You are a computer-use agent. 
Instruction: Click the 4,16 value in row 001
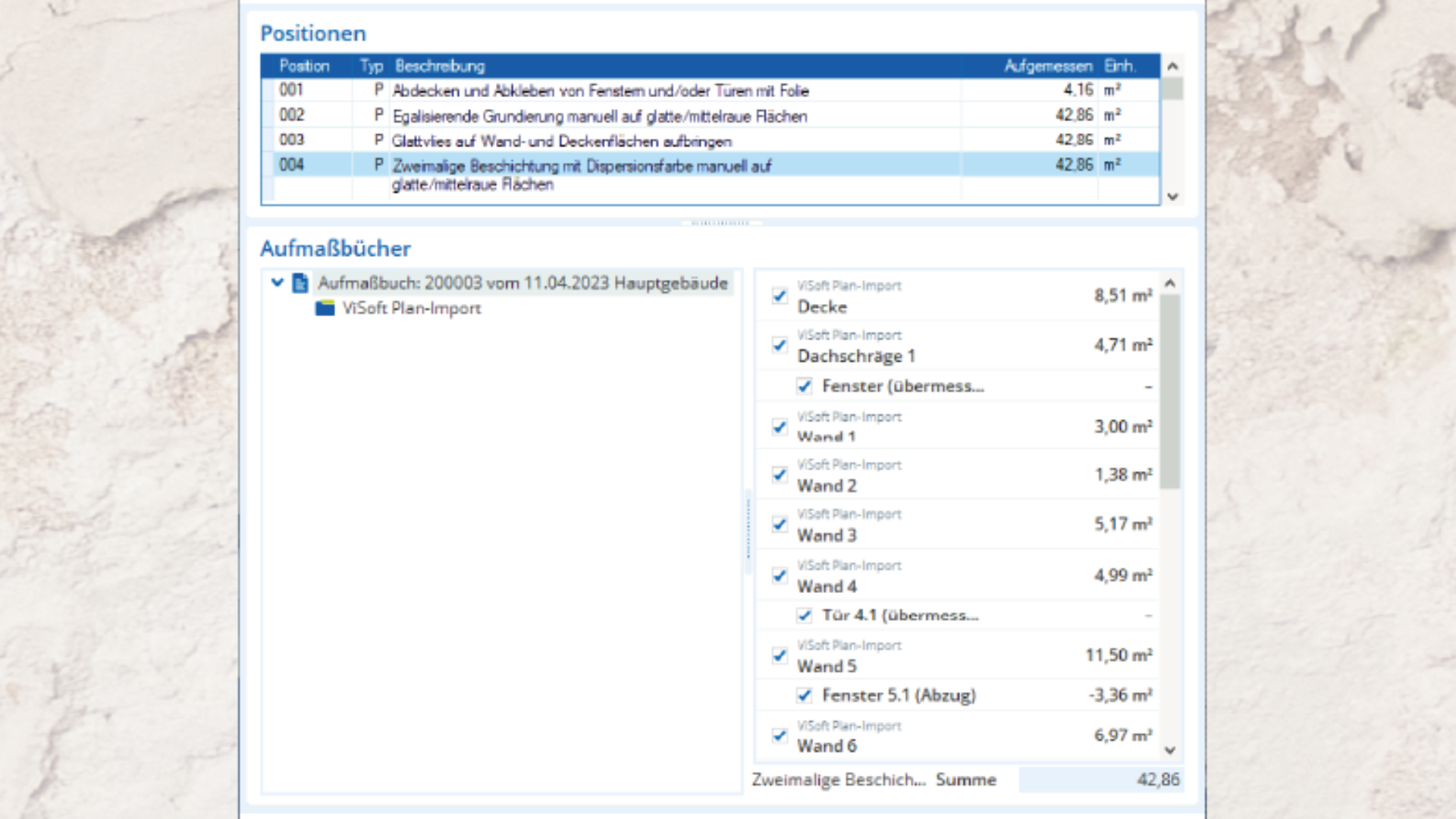[1078, 90]
